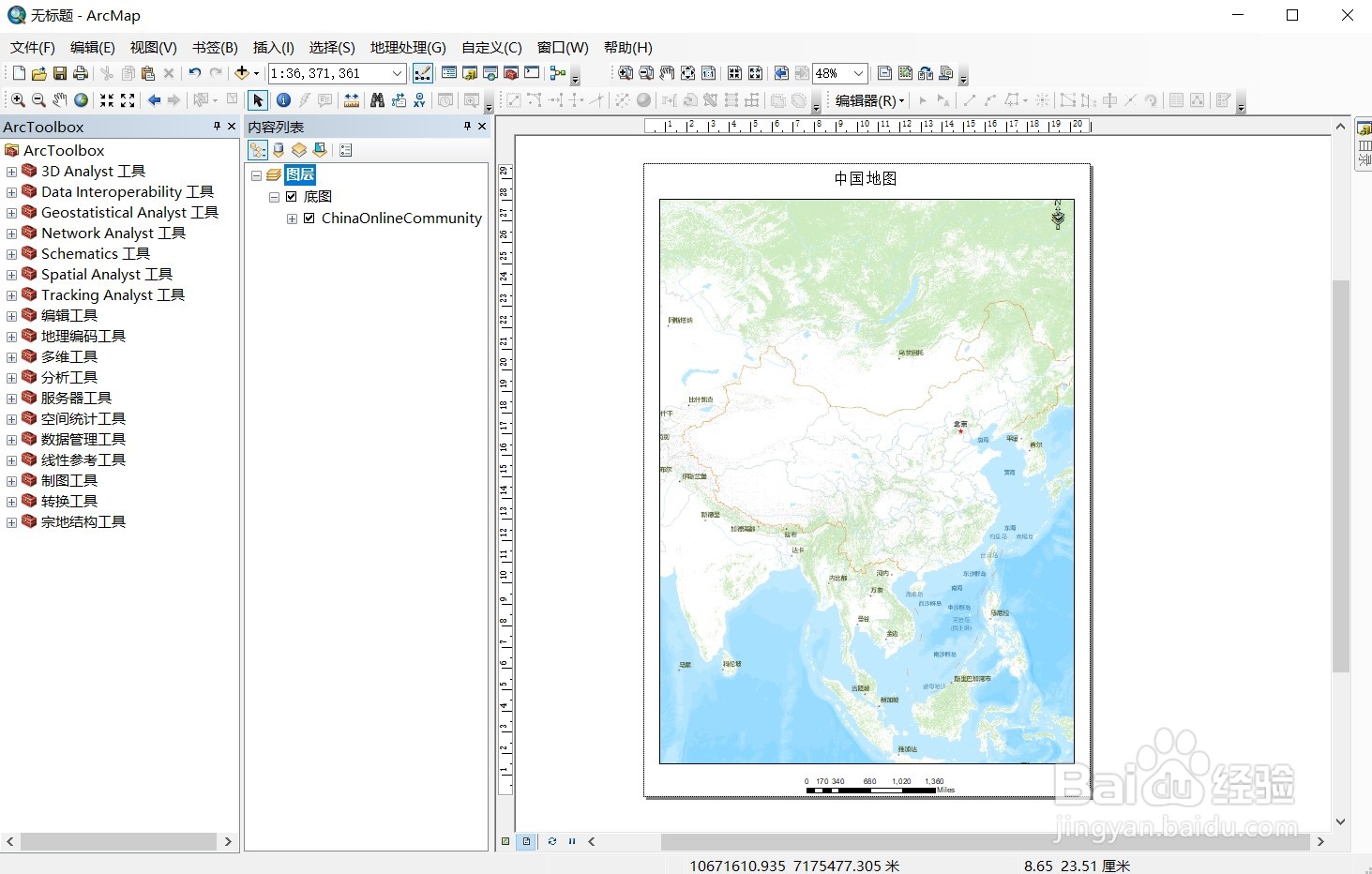
Task: Click List By Drawing Order icon
Action: tap(257, 150)
